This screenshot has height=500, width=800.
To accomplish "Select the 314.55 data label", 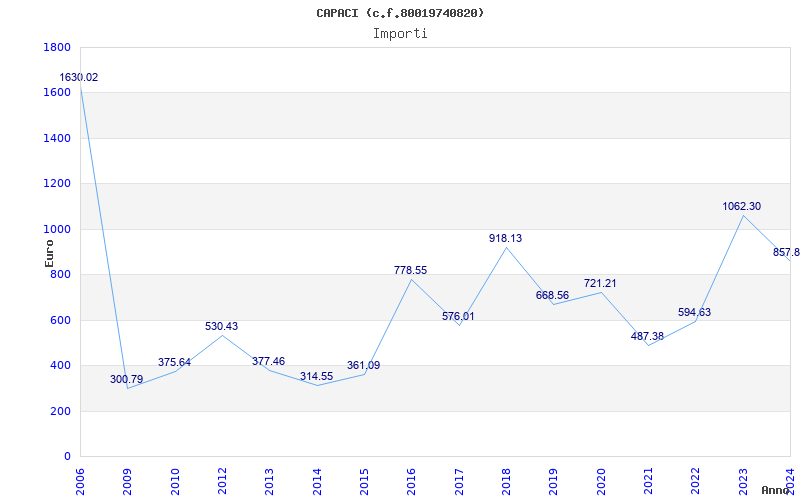I will point(316,376).
